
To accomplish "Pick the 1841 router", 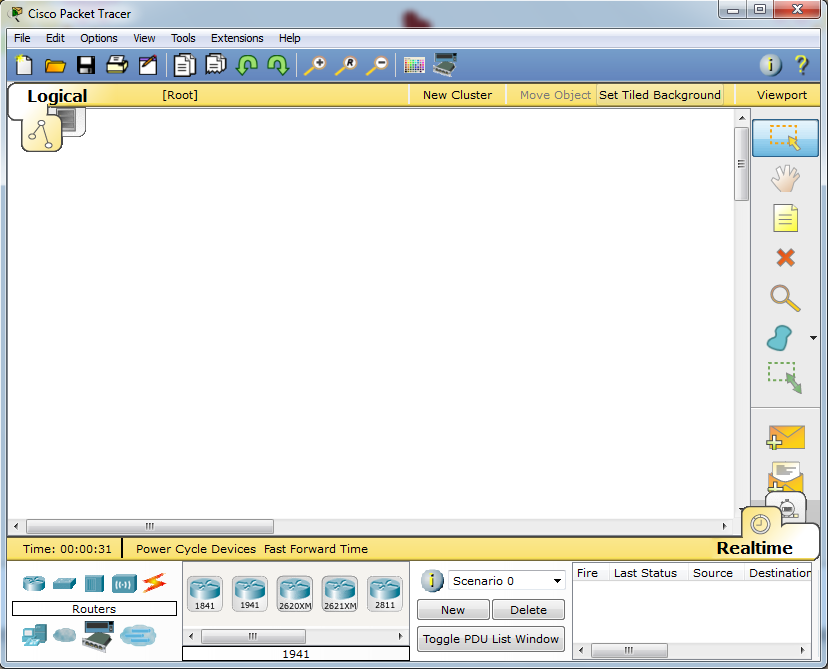I will [x=204, y=594].
